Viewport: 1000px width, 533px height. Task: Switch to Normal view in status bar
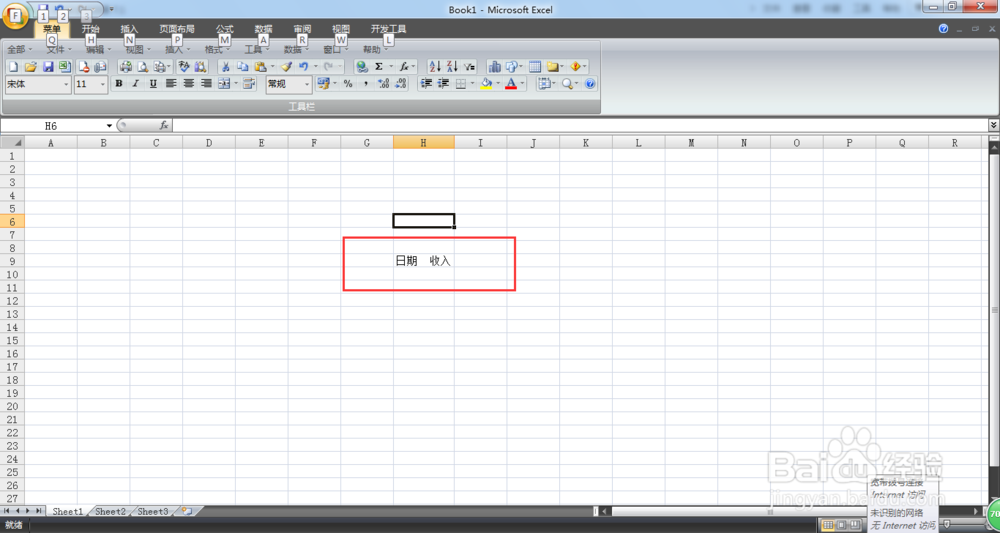[828, 525]
